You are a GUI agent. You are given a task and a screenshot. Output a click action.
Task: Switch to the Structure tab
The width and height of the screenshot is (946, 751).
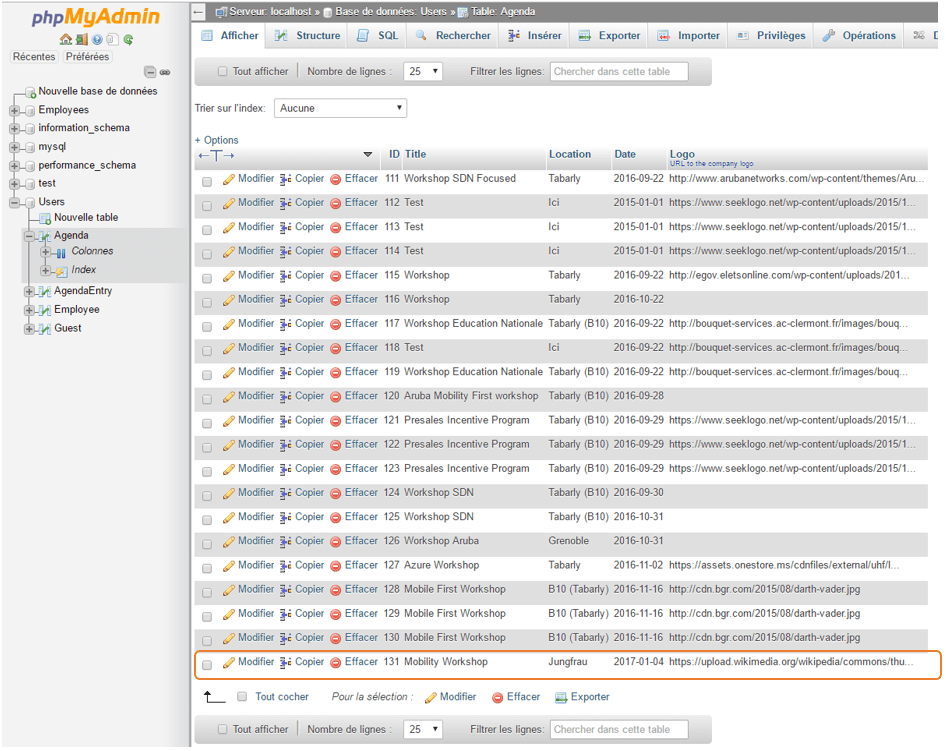tap(308, 36)
